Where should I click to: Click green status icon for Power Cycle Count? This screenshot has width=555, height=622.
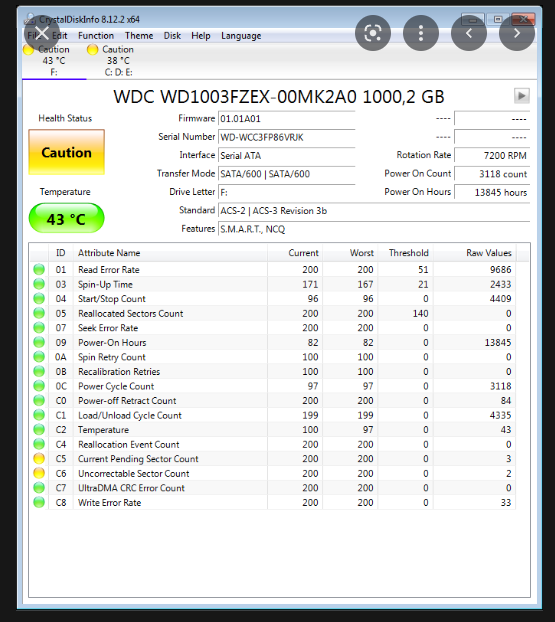pyautogui.click(x=39, y=386)
